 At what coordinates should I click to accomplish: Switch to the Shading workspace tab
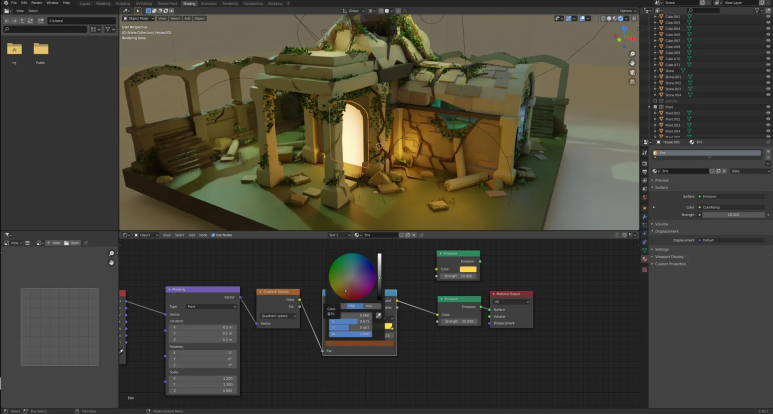tap(188, 3)
